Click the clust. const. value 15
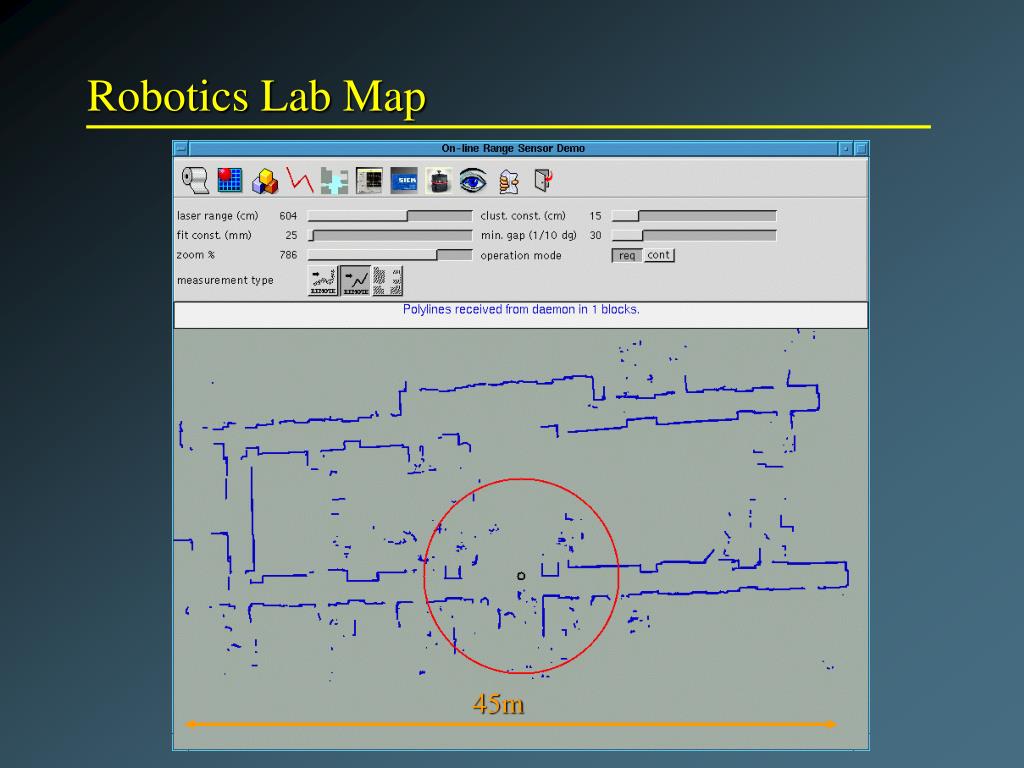The image size is (1024, 768). click(595, 216)
